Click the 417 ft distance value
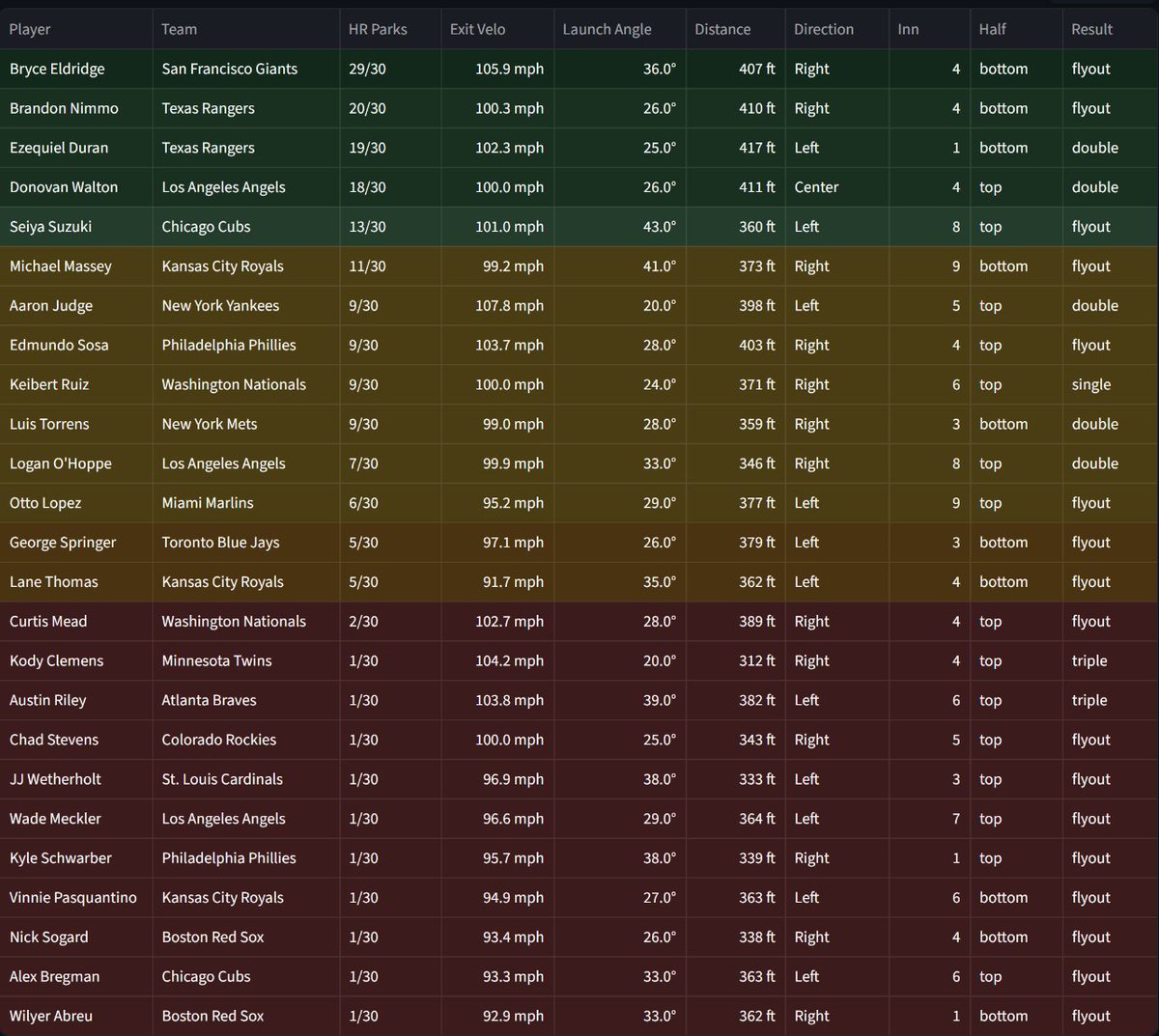This screenshot has width=1159, height=1036. 757,148
